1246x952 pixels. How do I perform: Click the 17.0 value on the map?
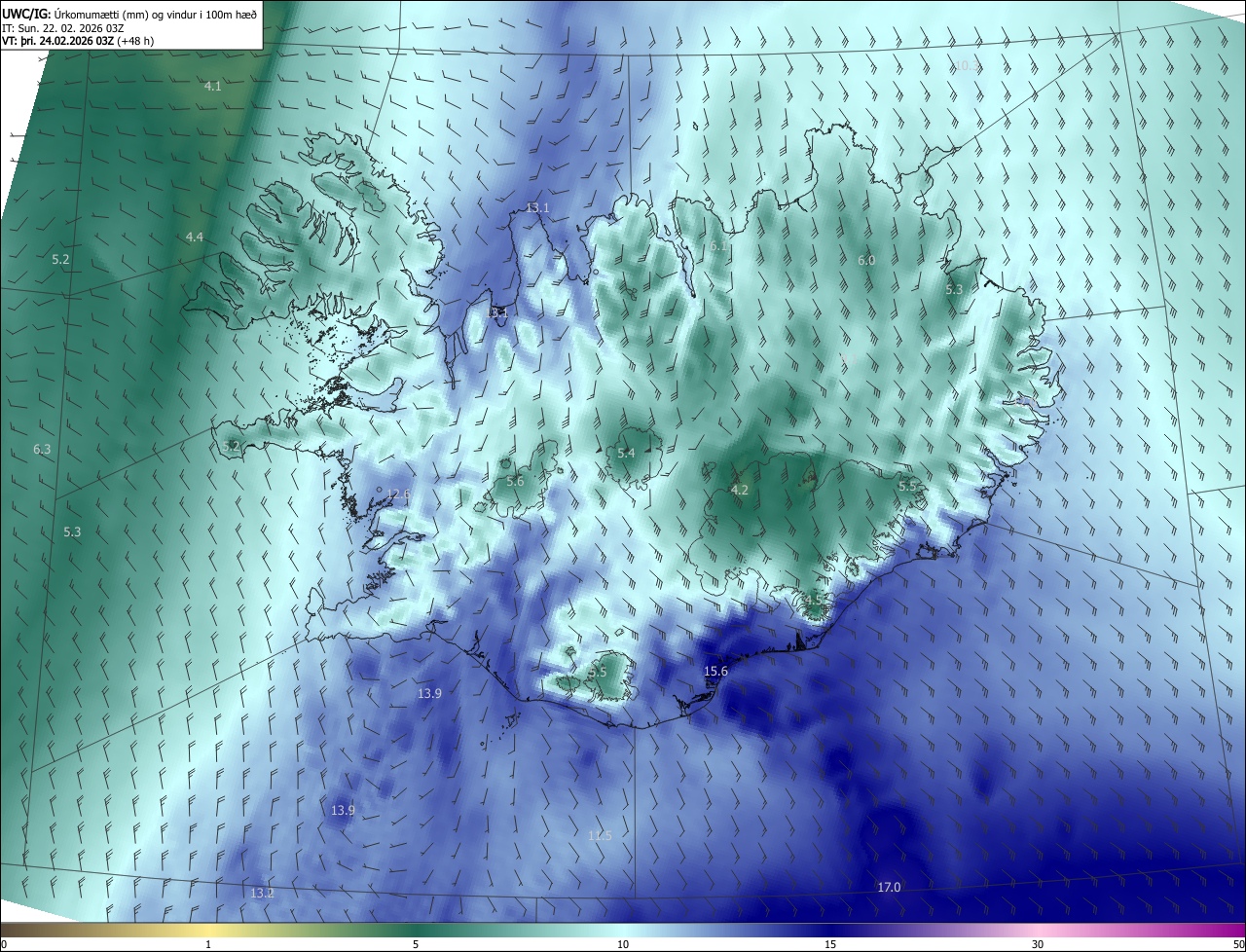point(889,888)
